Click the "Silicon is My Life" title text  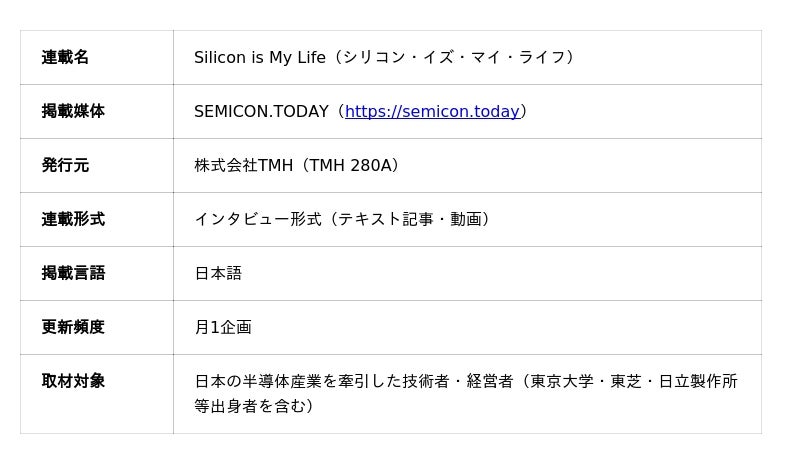click(260, 58)
